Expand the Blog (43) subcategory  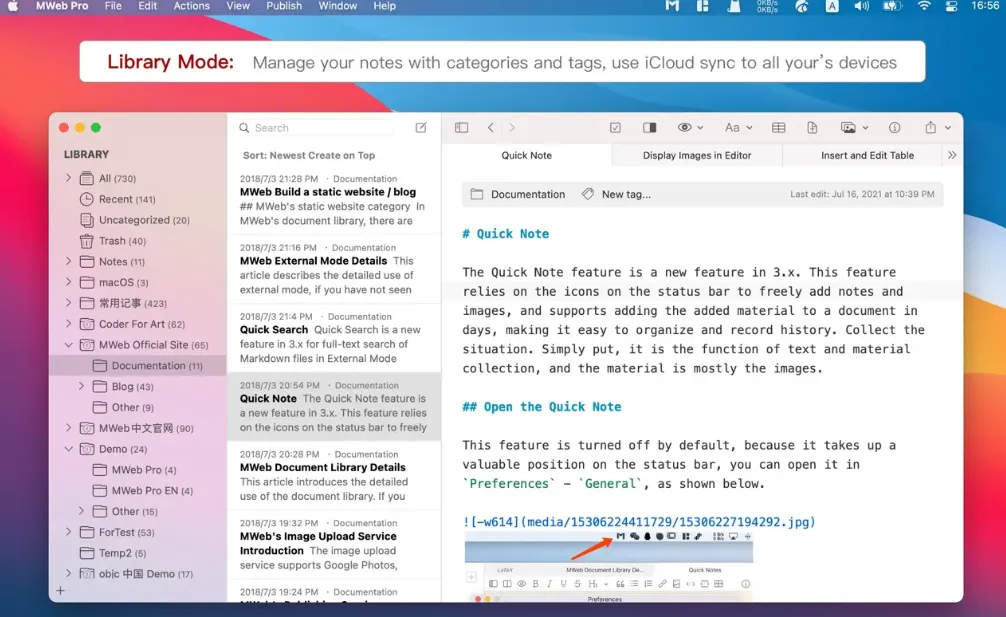click(x=81, y=386)
